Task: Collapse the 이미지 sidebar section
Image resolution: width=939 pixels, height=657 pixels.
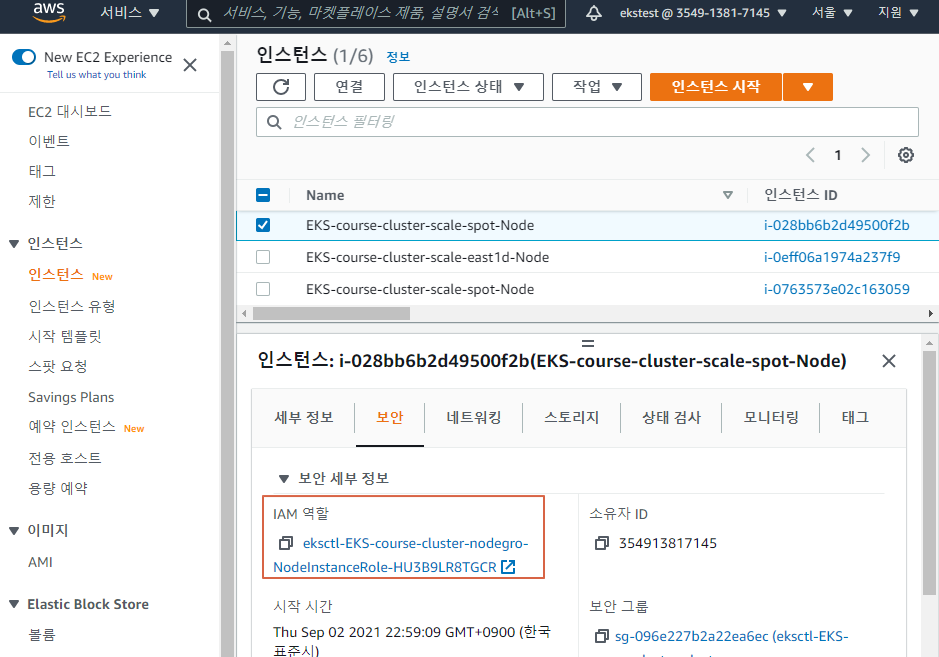Action: tap(14, 531)
